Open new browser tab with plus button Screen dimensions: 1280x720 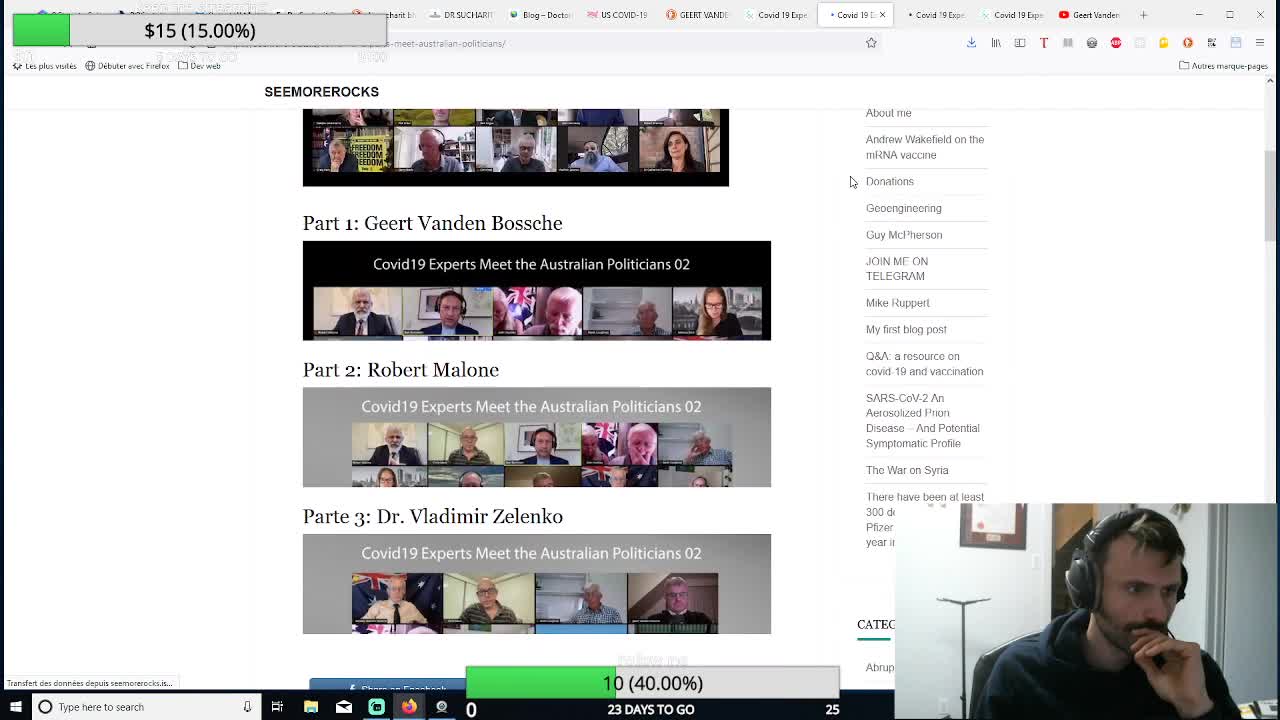pos(1143,15)
